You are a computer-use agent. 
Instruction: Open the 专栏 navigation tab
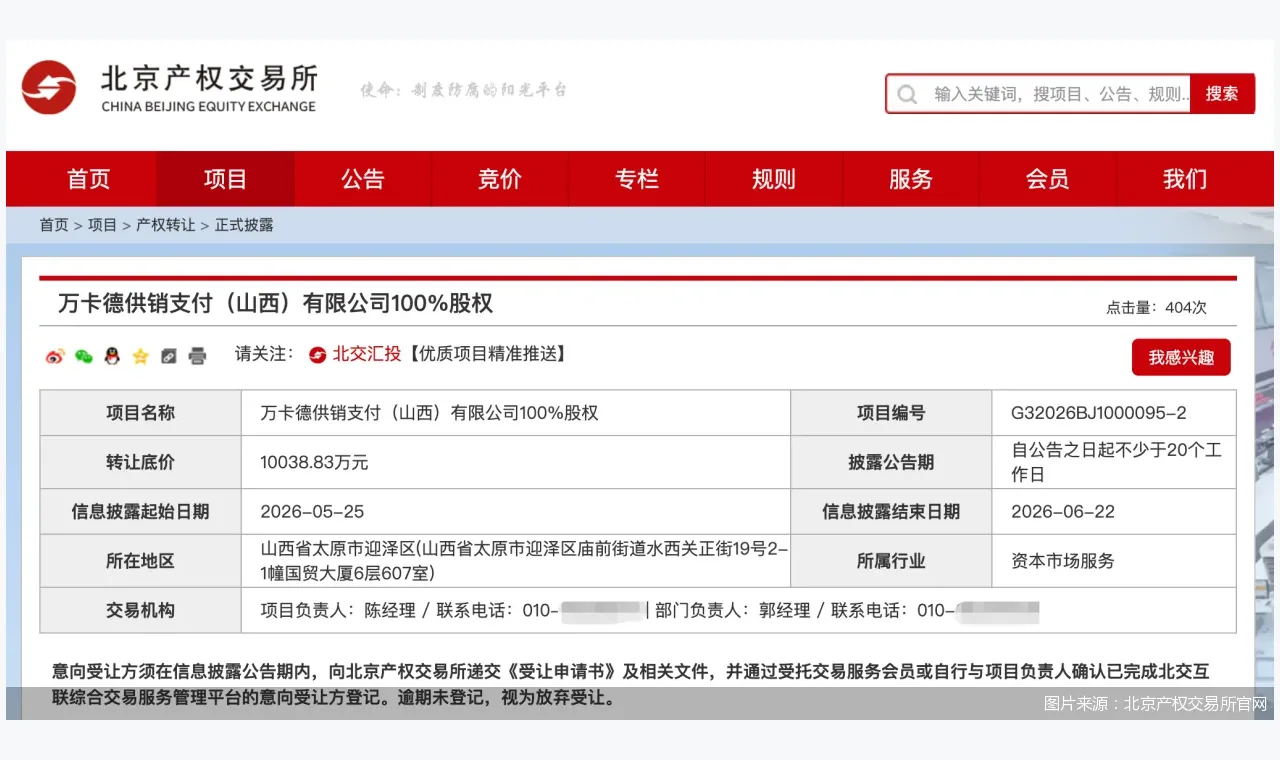[636, 179]
